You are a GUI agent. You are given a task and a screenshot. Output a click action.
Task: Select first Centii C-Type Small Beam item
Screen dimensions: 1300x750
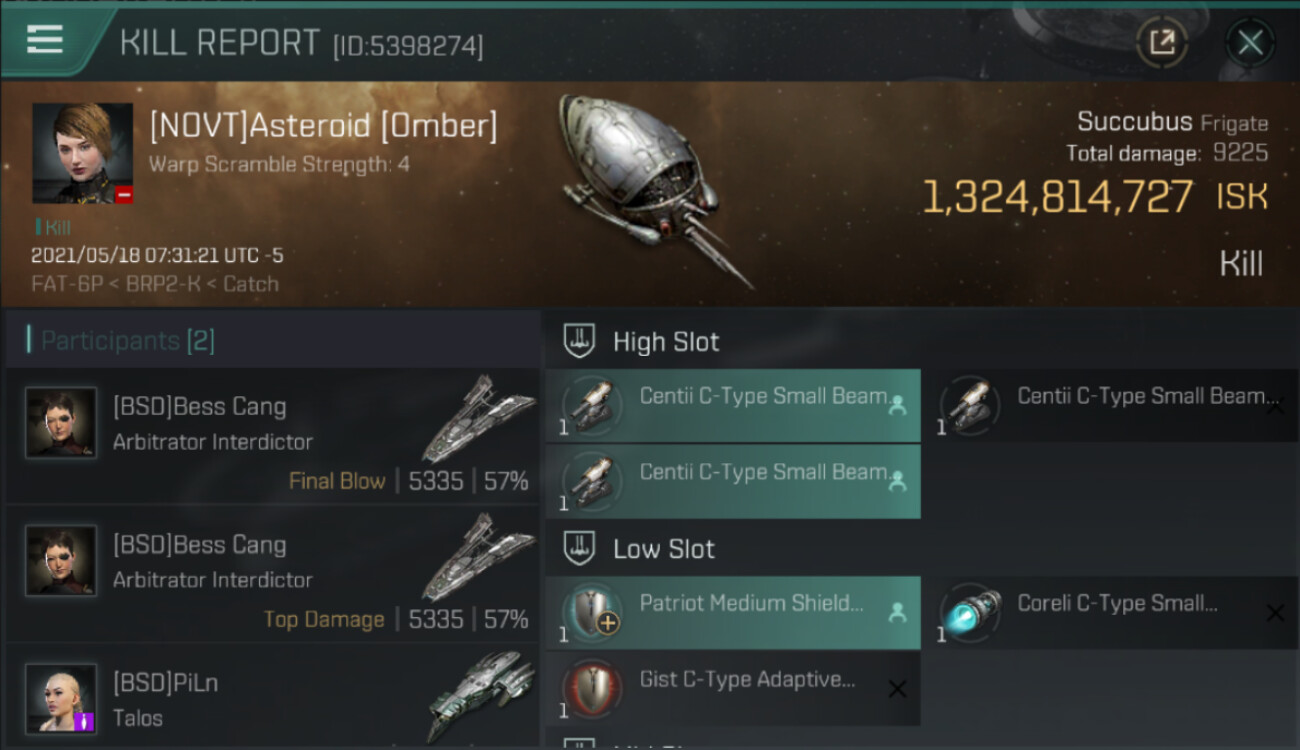click(733, 405)
